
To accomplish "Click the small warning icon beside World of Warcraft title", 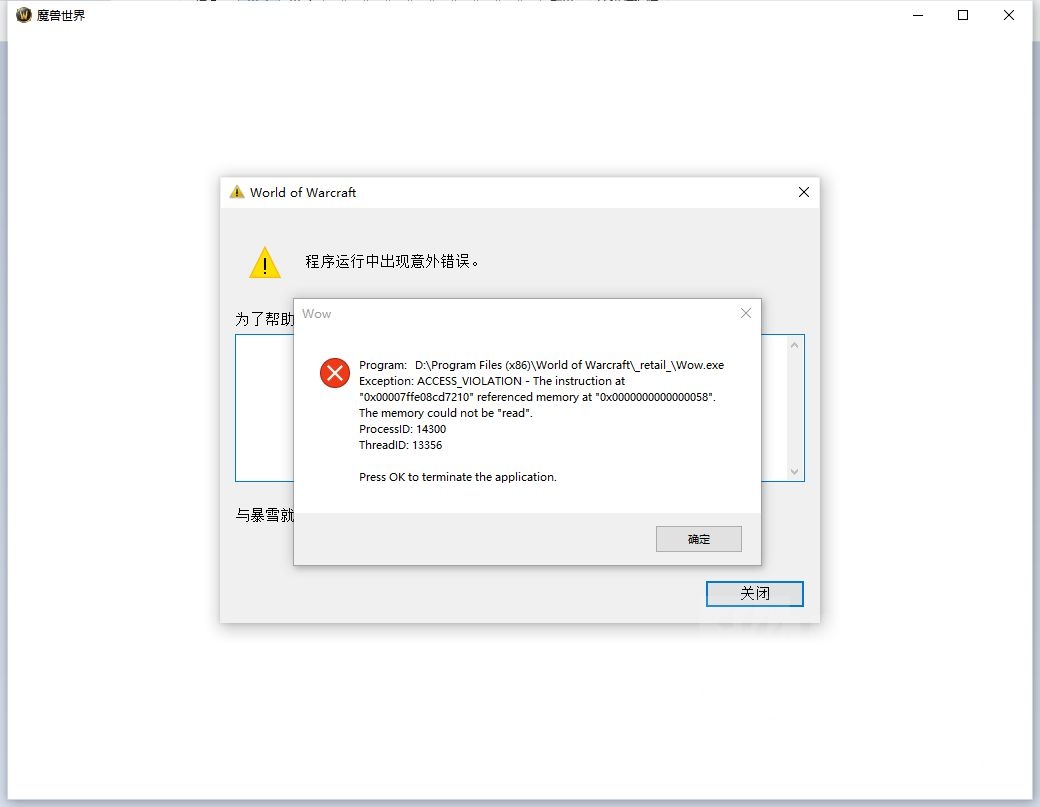I will point(237,192).
